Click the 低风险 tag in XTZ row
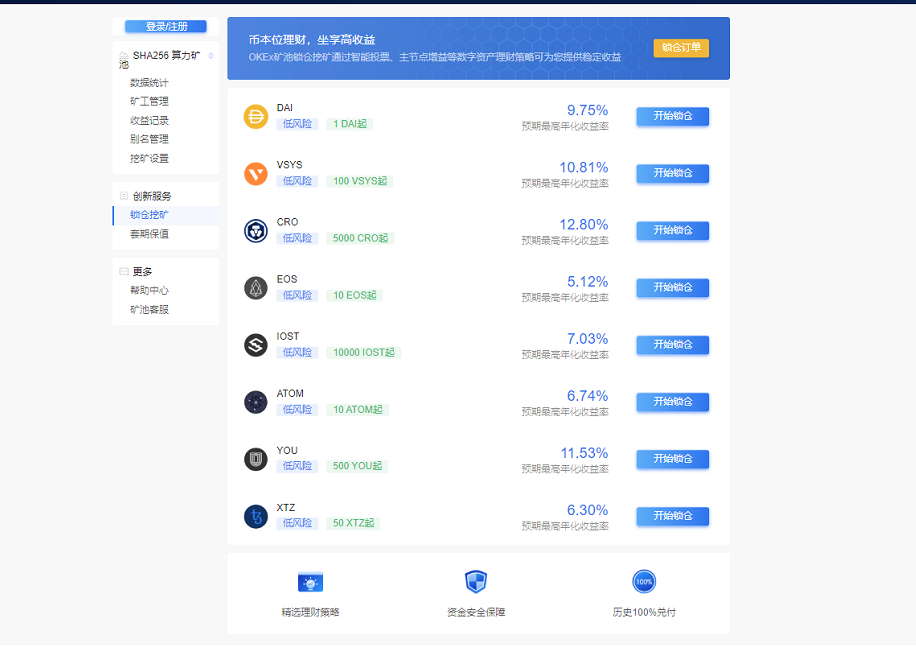916x646 pixels. [297, 523]
